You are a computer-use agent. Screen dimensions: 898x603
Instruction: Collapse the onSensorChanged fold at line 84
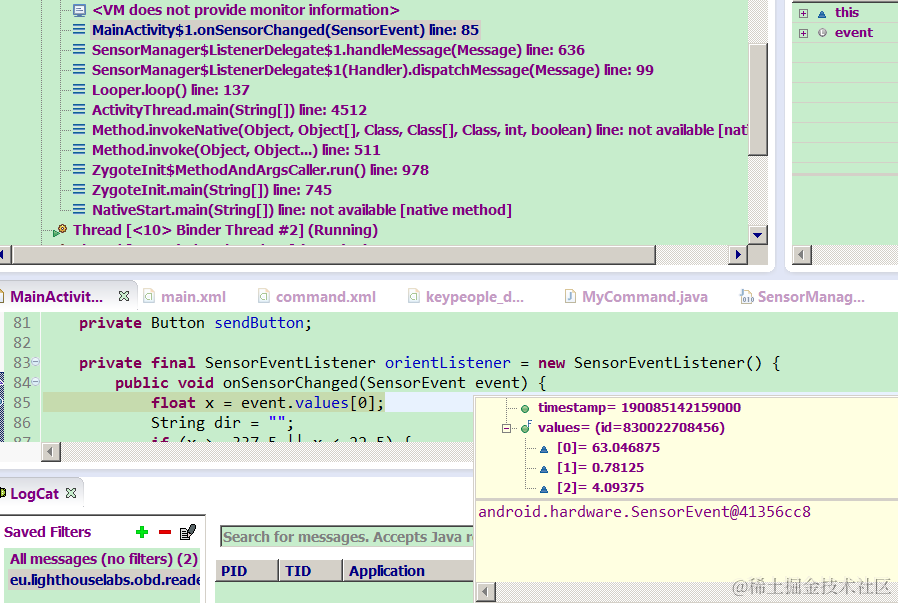36,382
